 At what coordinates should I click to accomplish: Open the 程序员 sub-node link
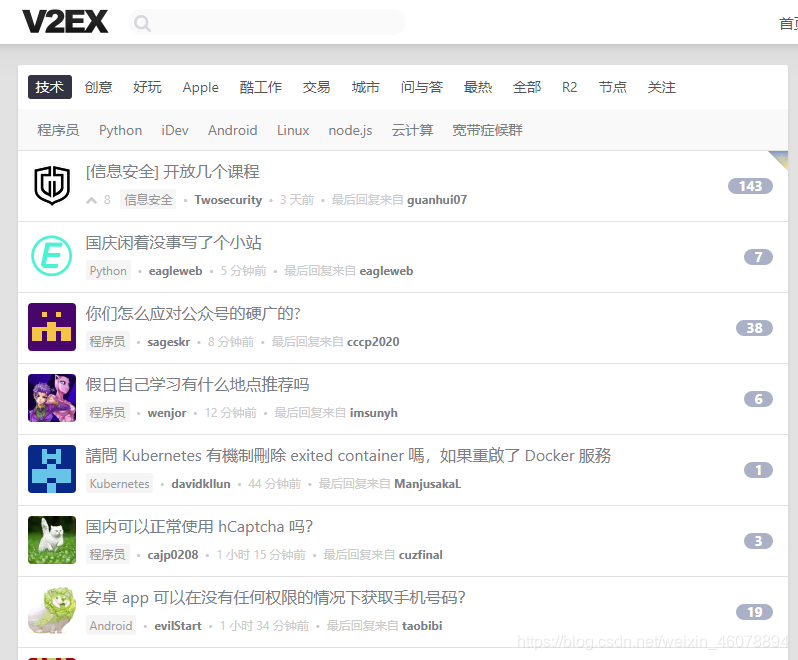(x=58, y=130)
